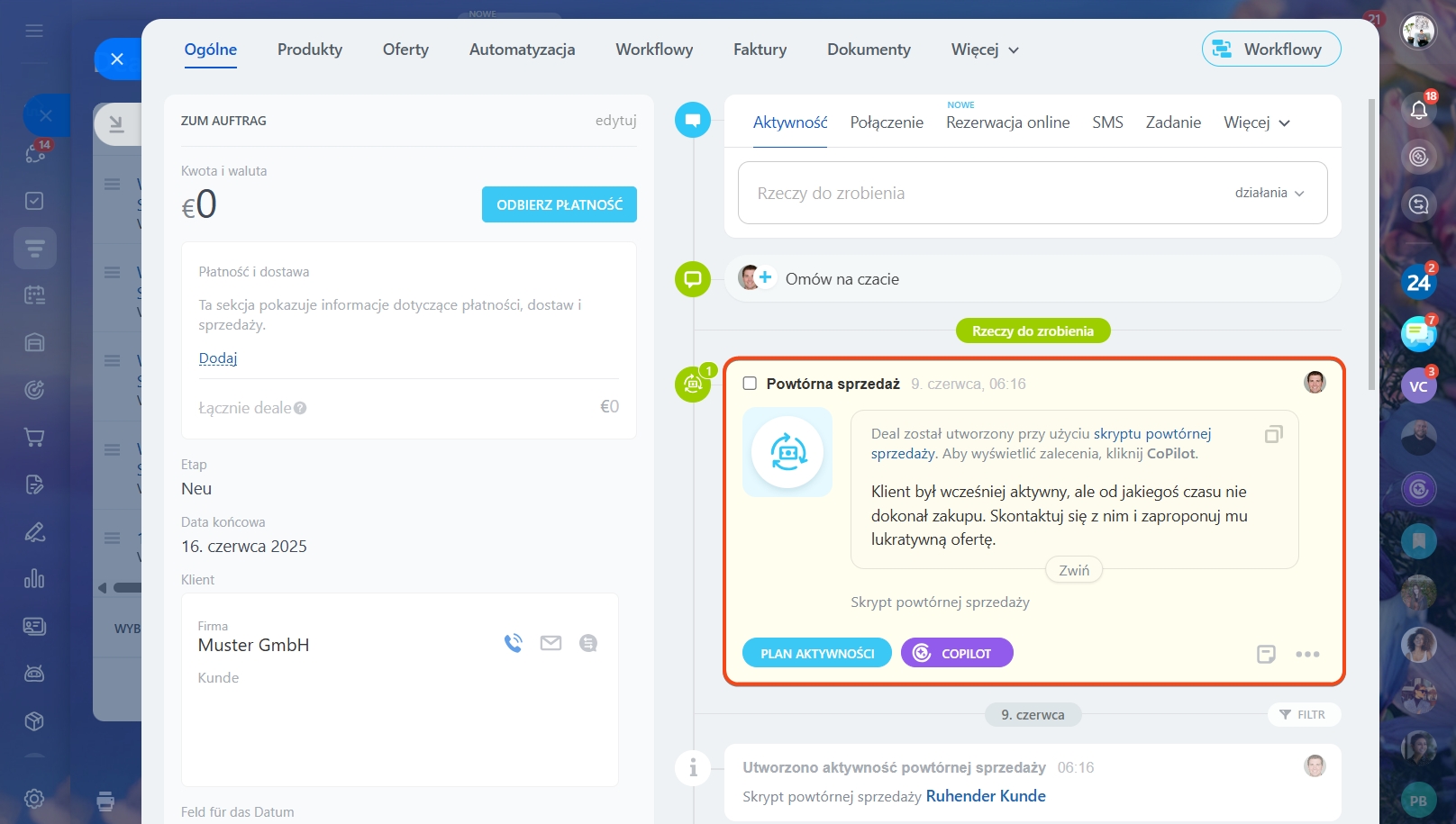Call Muster GmbH using the phone icon
This screenshot has width=1456, height=824.
514,643
